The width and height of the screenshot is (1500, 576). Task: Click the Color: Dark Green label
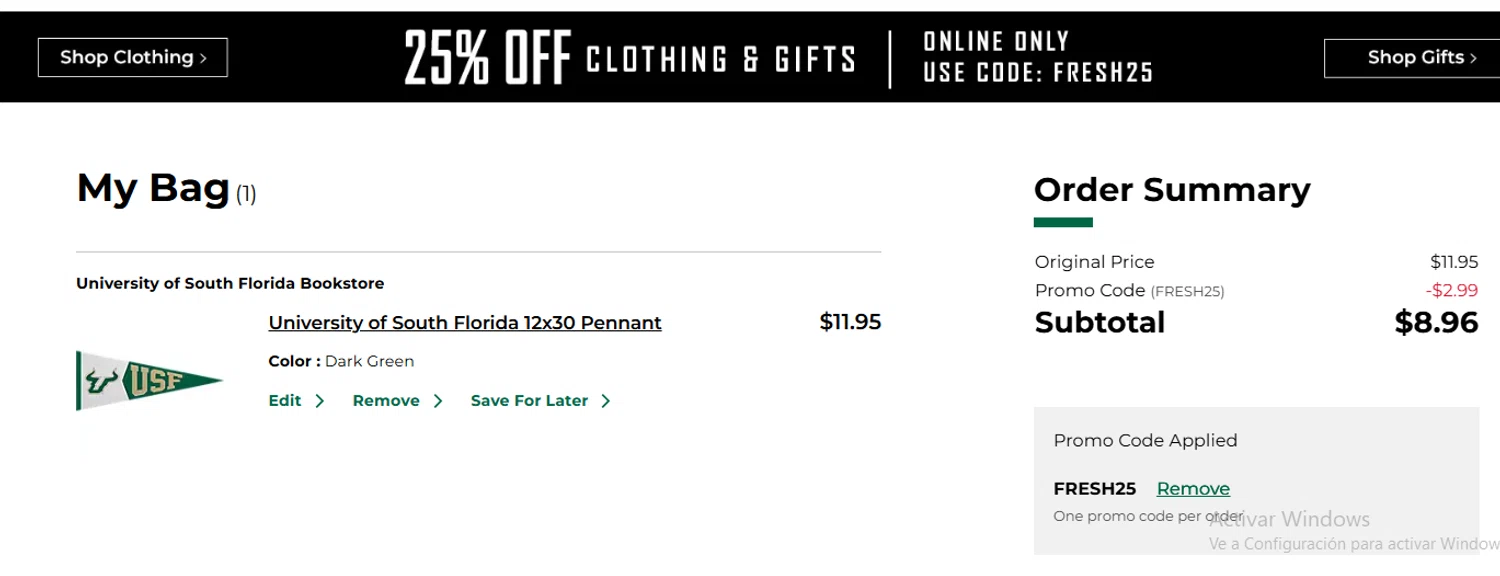click(x=341, y=361)
